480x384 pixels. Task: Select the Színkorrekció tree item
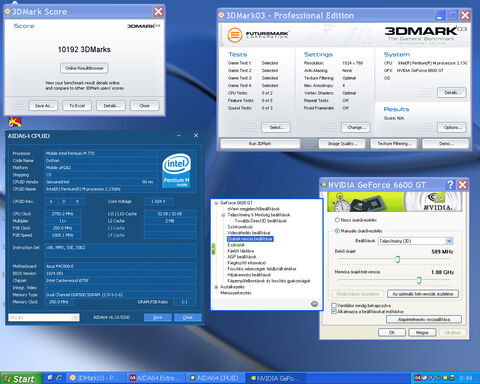240,227
